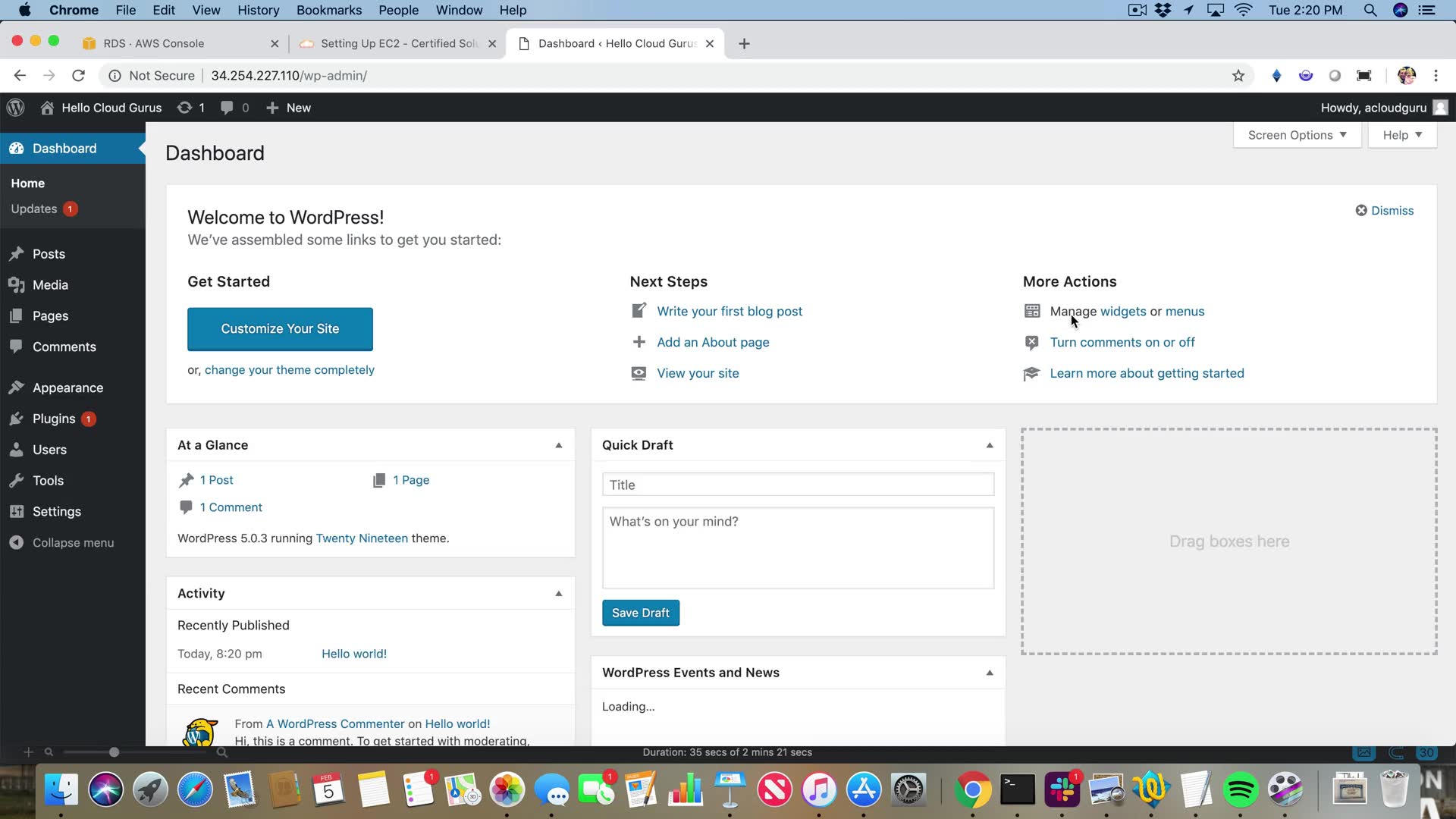1456x819 pixels.
Task: Open the Appearance sidebar menu
Action: [x=67, y=388]
